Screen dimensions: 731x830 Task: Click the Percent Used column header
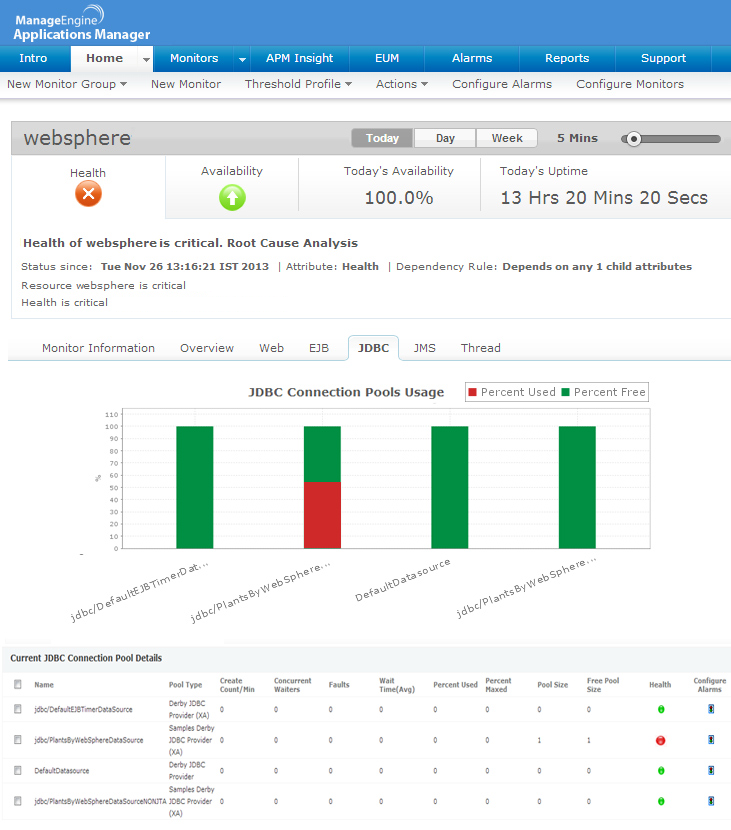(x=455, y=684)
